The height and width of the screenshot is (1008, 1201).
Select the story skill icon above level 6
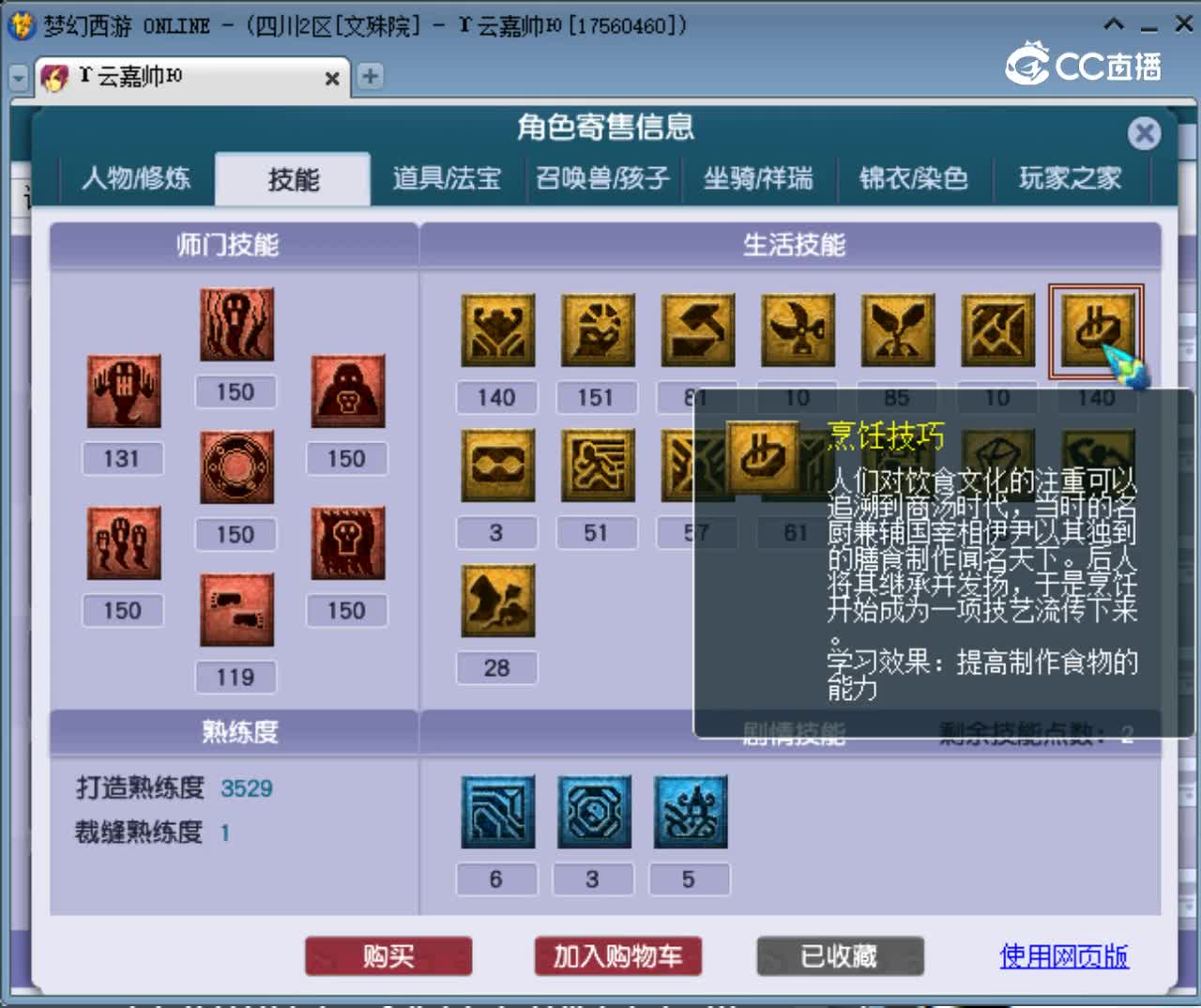[x=497, y=811]
